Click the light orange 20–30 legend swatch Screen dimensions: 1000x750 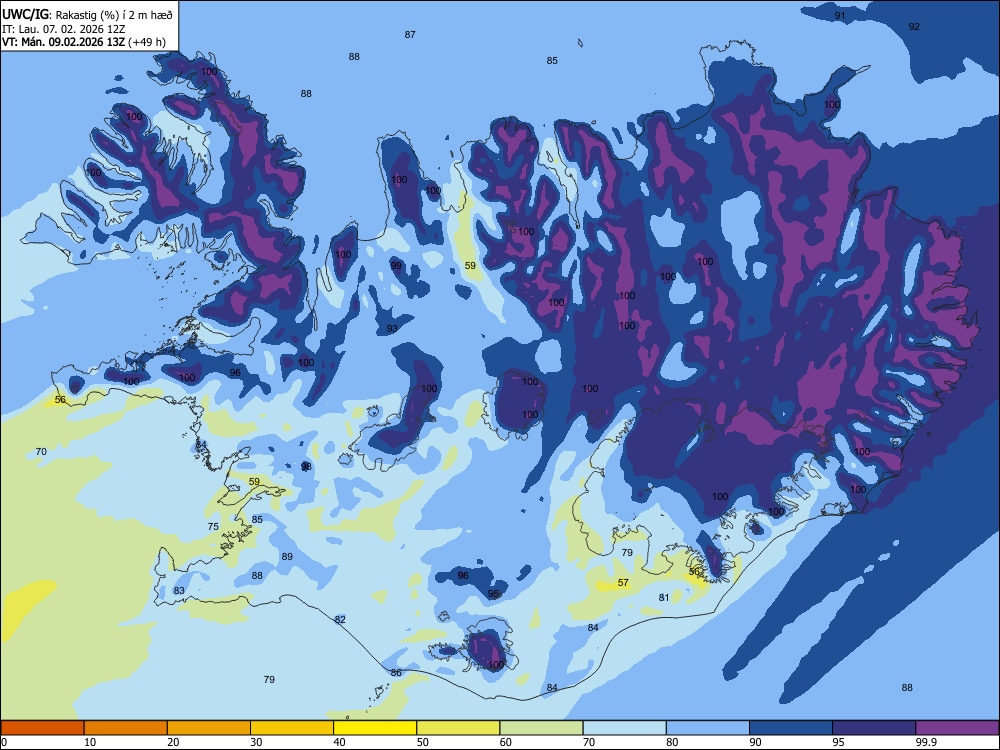[209, 728]
